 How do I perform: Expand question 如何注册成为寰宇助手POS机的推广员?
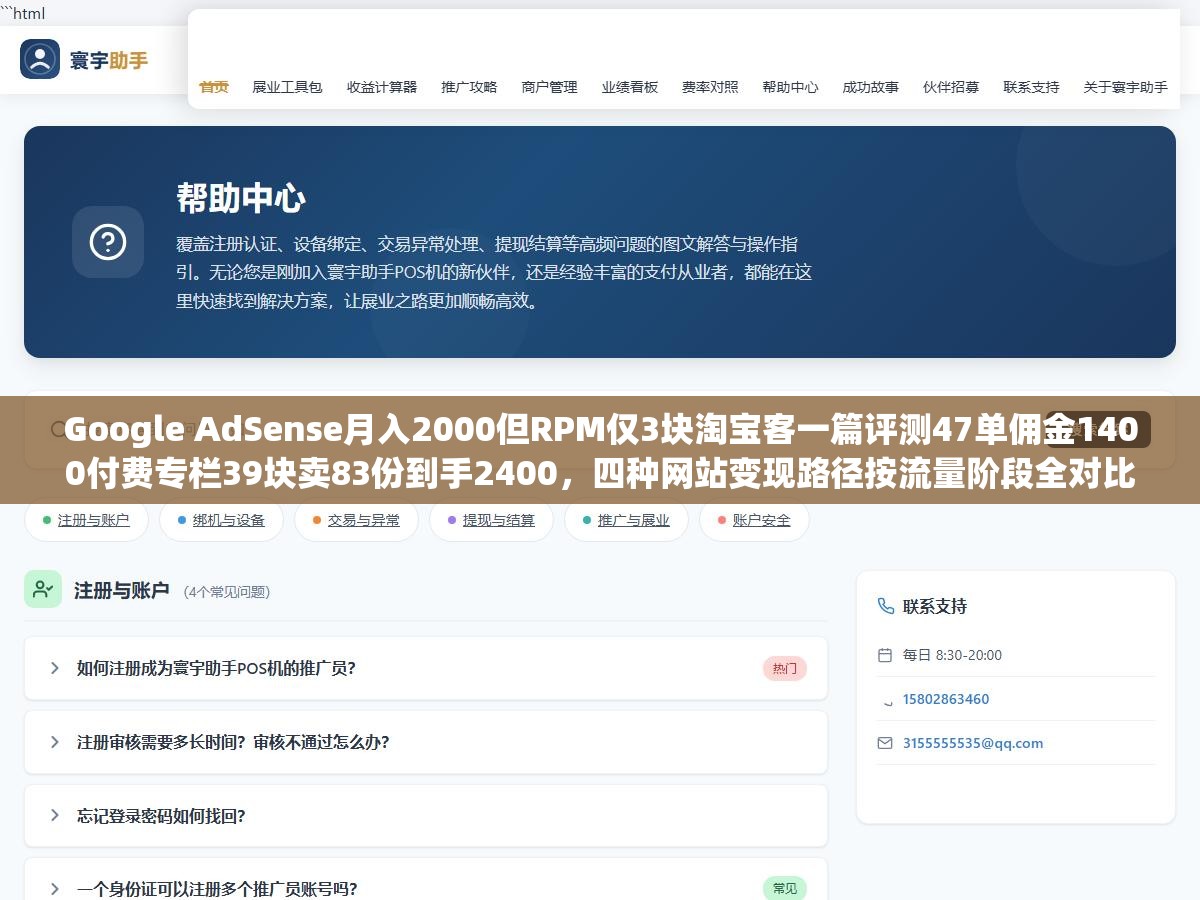click(426, 668)
